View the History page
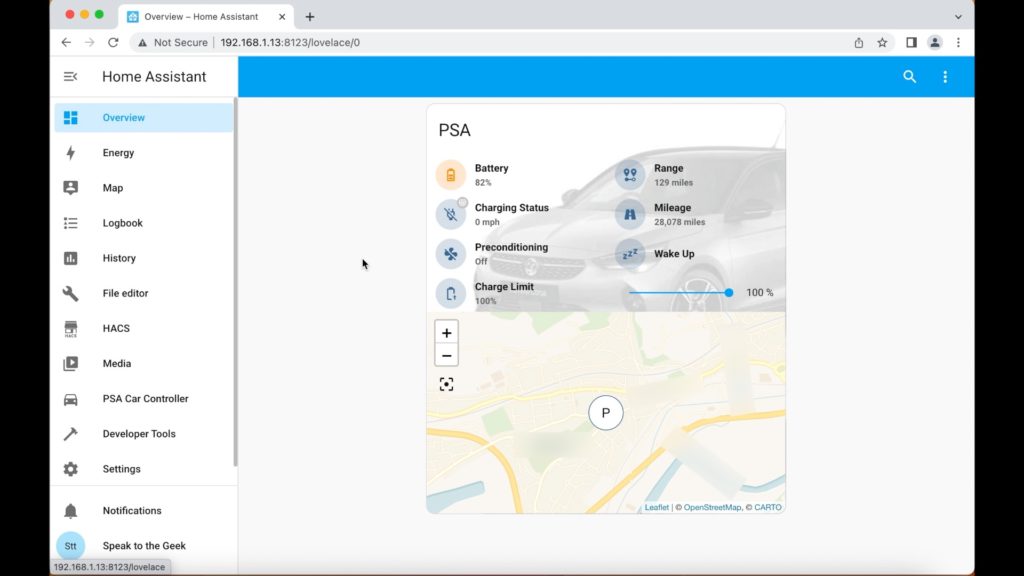 point(144,258)
